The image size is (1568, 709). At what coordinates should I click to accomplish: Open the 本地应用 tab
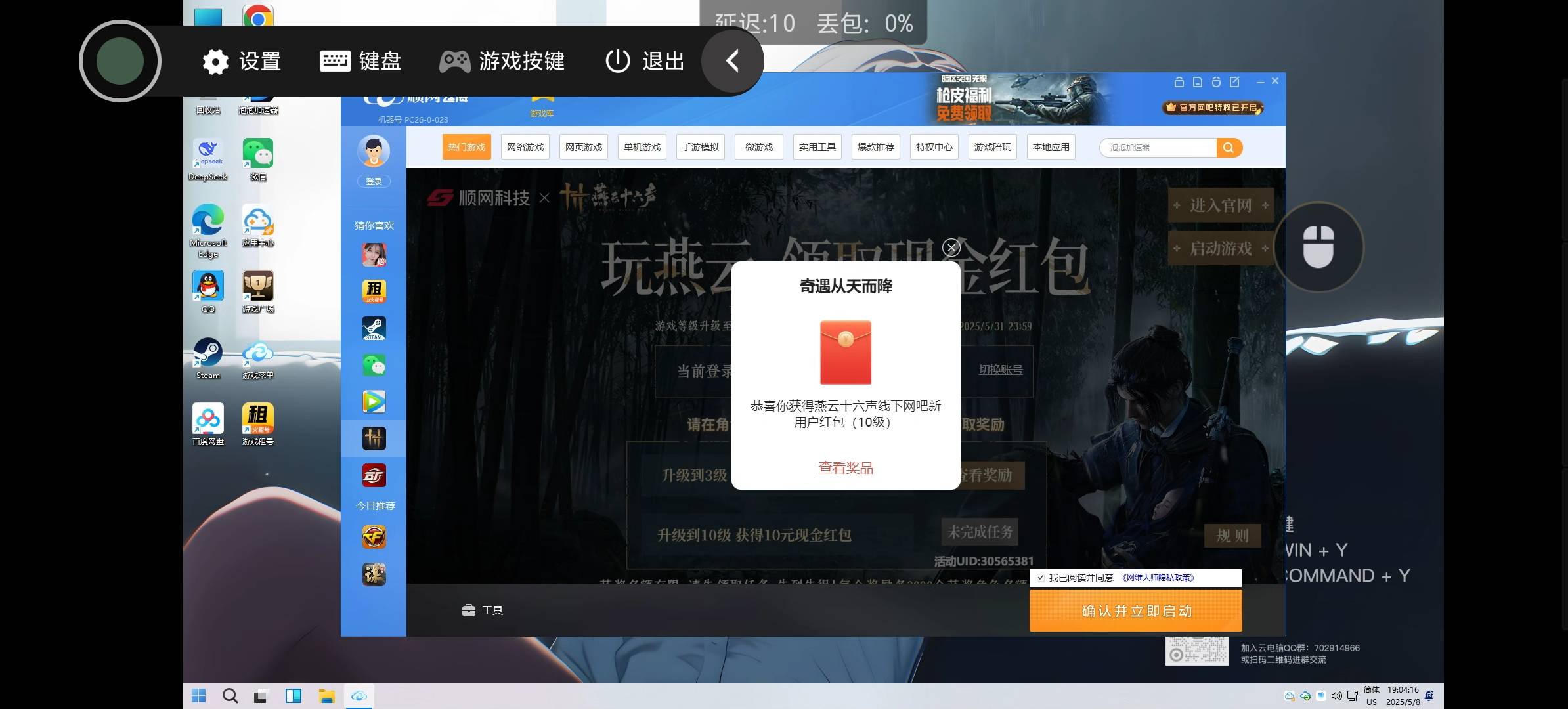coord(1051,147)
